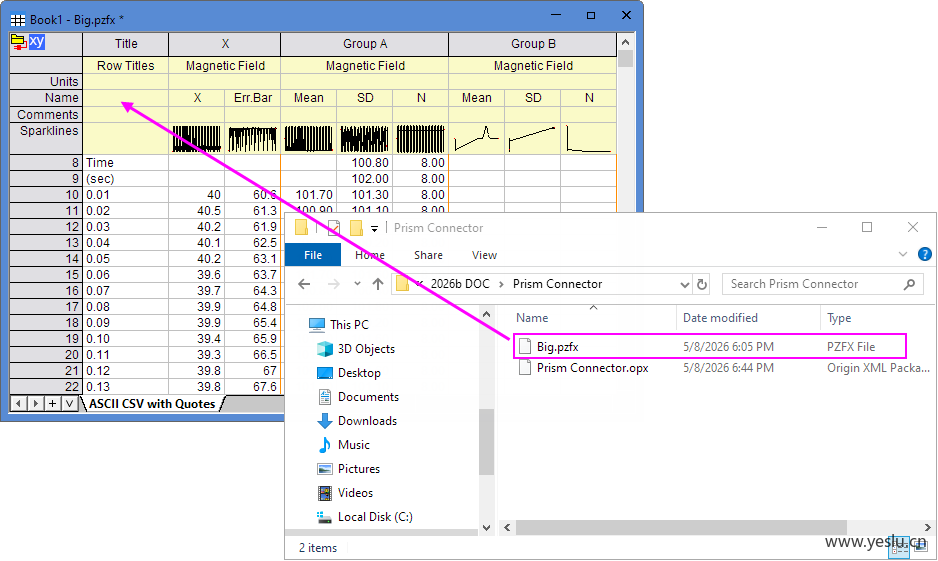Open Downloads in navigation pane
Image resolution: width=938 pixels, height=561 pixels.
click(357, 420)
